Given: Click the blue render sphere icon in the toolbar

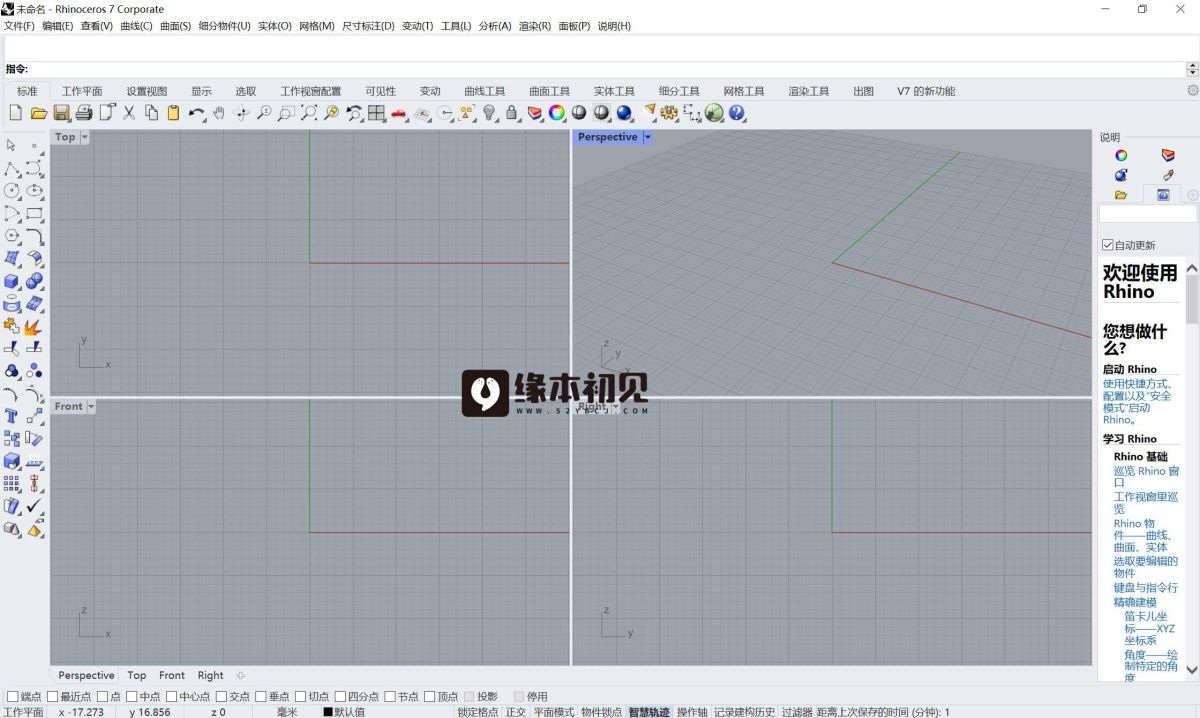Looking at the screenshot, I should click(624, 113).
